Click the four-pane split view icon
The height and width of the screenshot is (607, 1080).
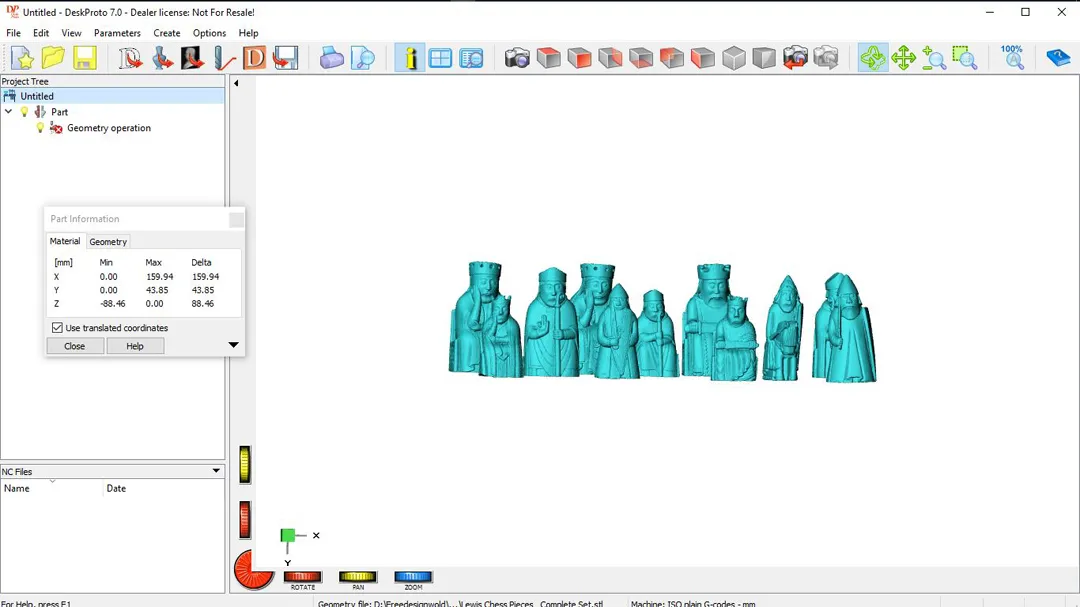tap(440, 58)
